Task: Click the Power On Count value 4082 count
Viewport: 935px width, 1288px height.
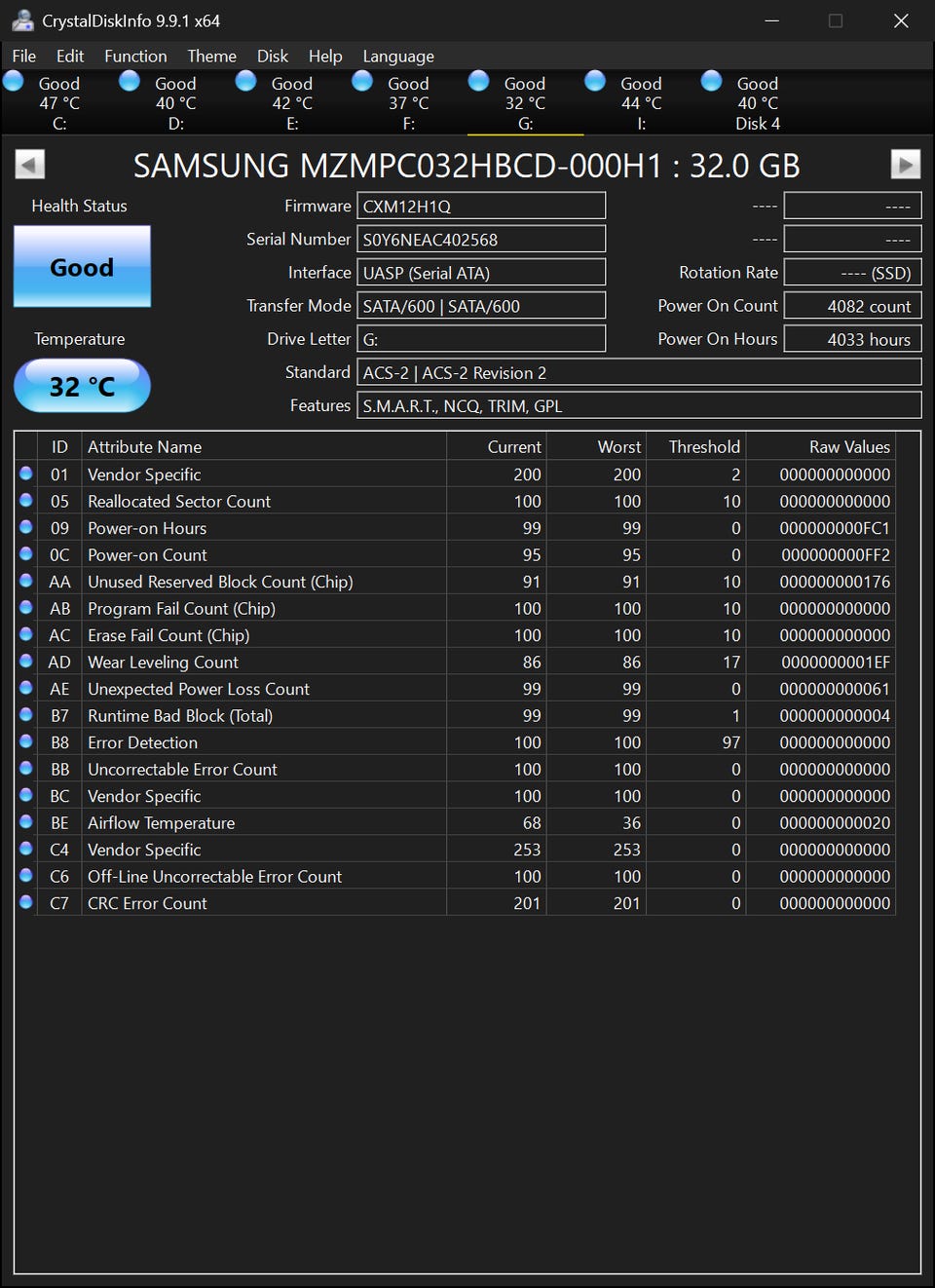Action: (852, 305)
